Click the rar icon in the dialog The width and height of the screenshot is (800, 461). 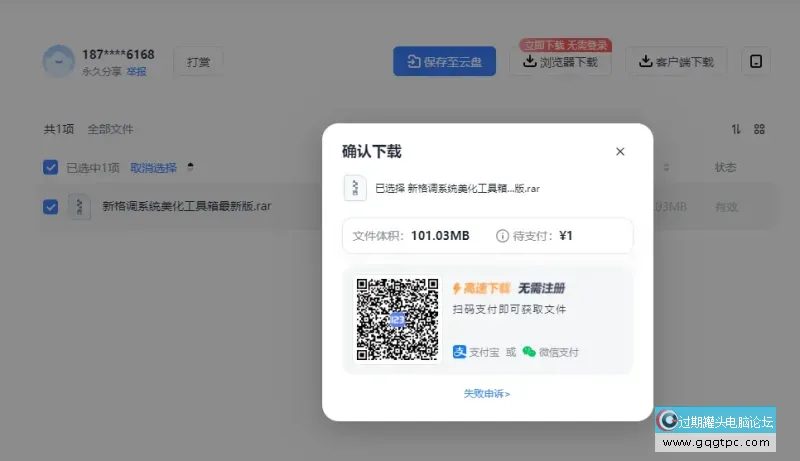pyautogui.click(x=355, y=188)
